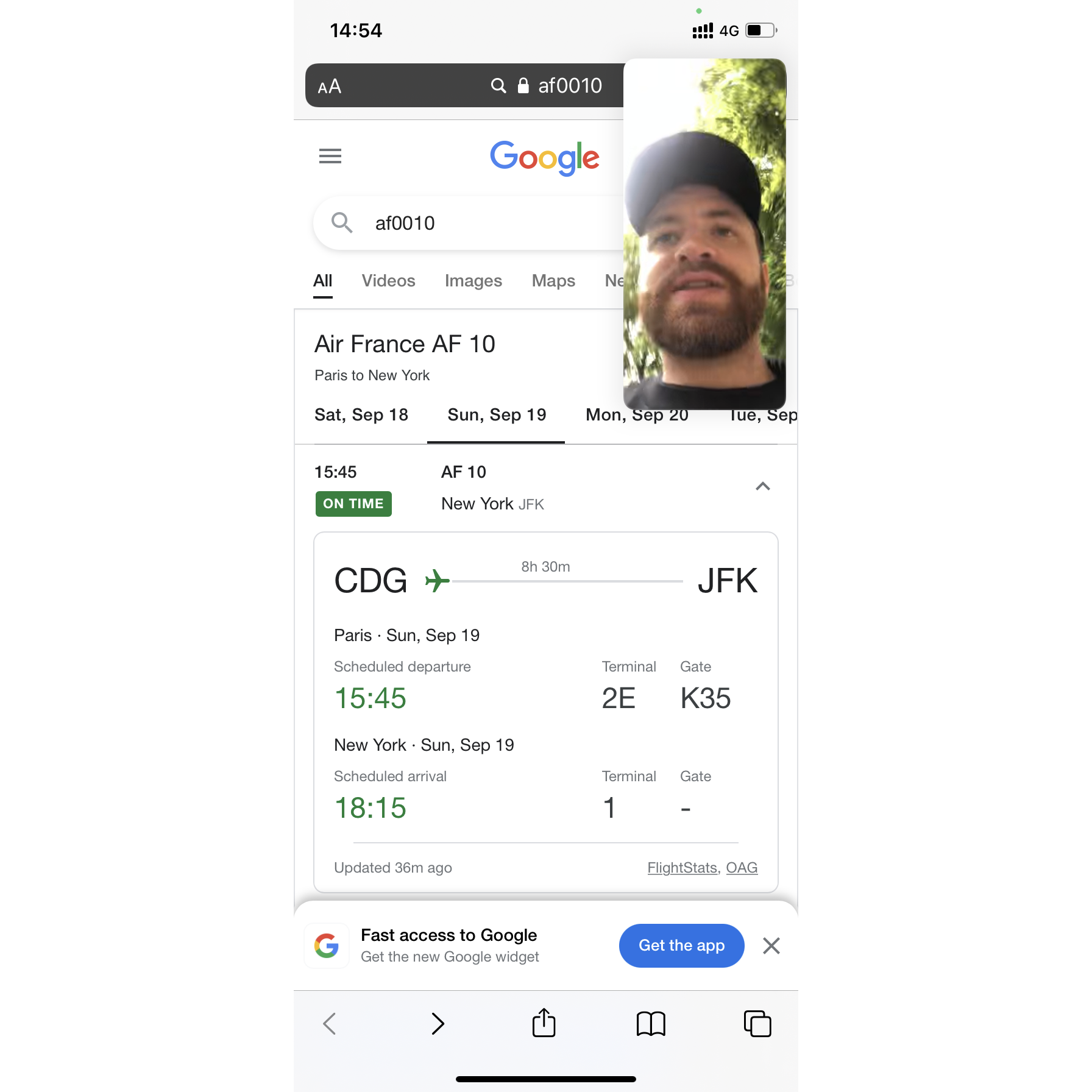Tap the search magnifier in Google box
This screenshot has width=1092, height=1092.
[342, 223]
